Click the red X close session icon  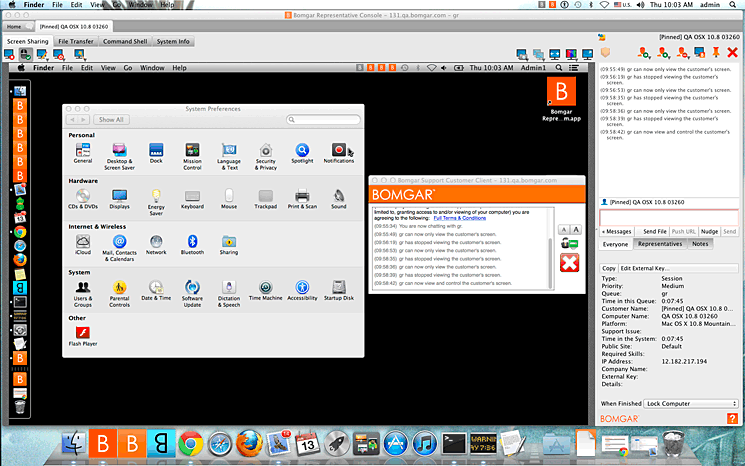732,52
